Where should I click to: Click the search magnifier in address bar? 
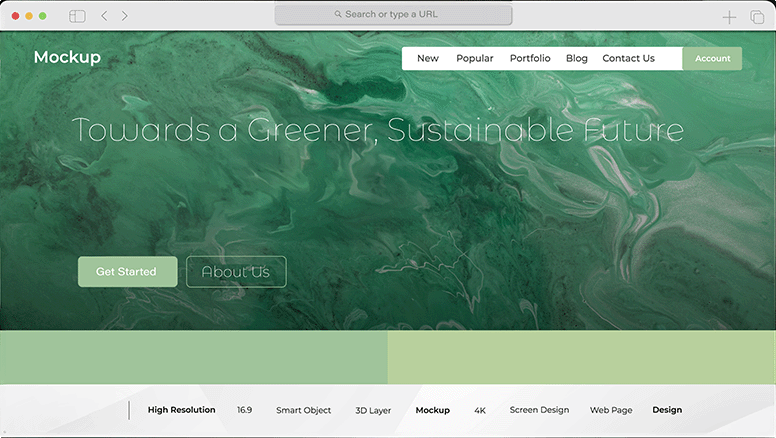(338, 14)
